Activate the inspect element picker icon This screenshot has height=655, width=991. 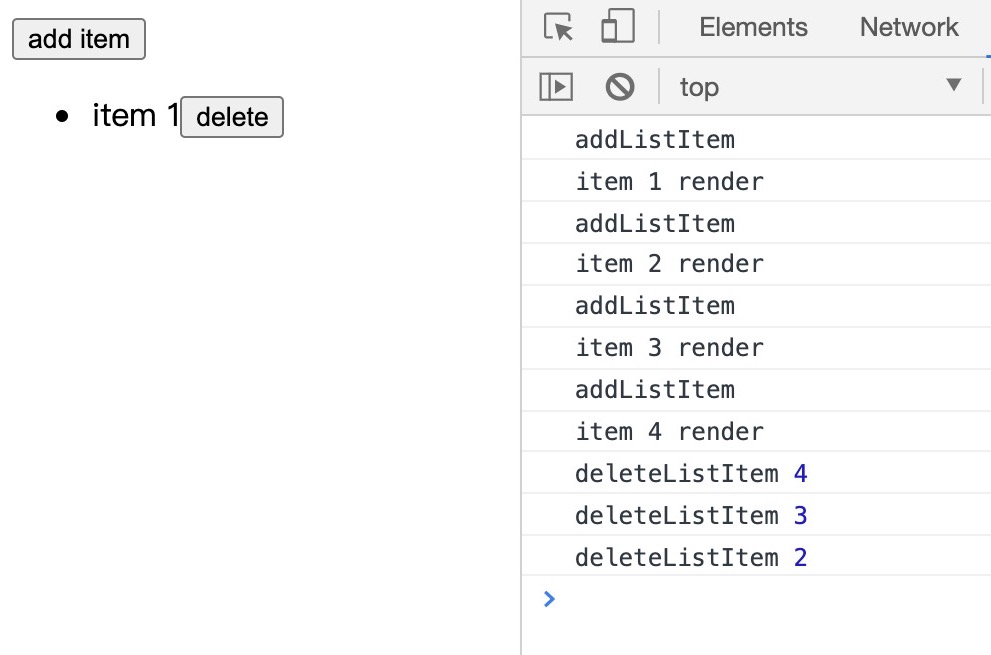point(559,27)
